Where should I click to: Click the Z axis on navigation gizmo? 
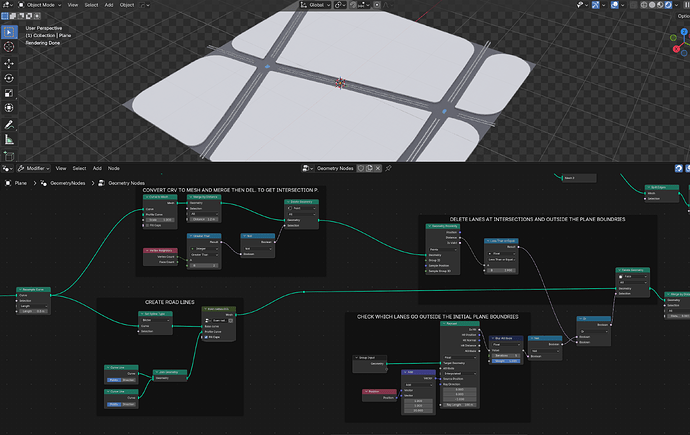point(684,32)
